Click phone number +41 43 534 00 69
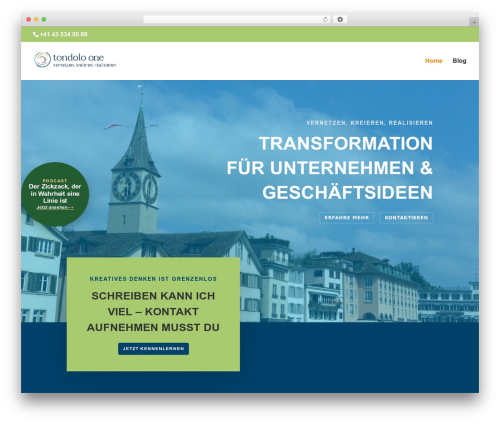The width and height of the screenshot is (500, 423). click(x=63, y=34)
